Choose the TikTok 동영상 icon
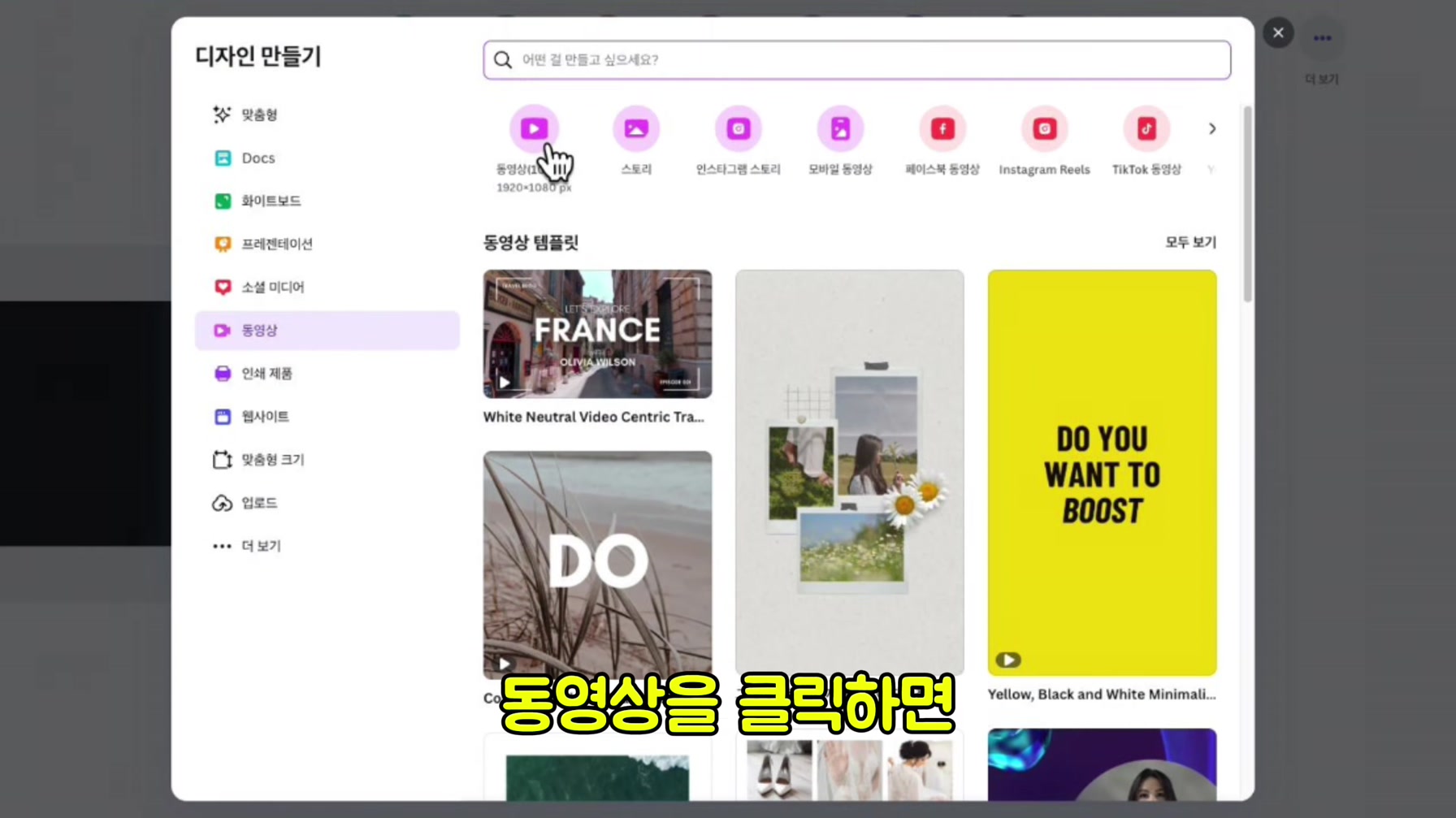The width and height of the screenshot is (1456, 818). coord(1146,128)
